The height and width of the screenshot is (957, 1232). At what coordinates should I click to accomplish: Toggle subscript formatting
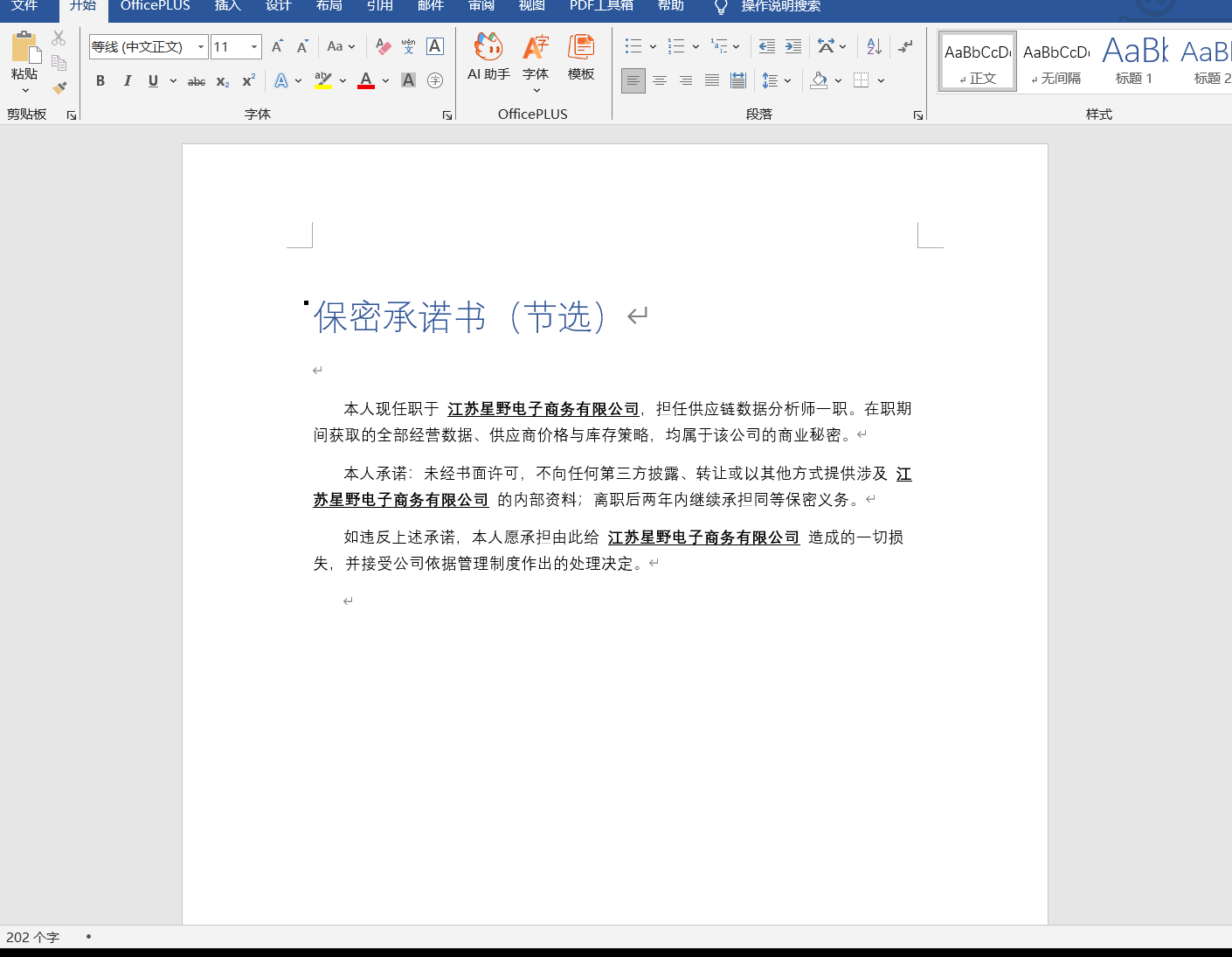[x=223, y=80]
